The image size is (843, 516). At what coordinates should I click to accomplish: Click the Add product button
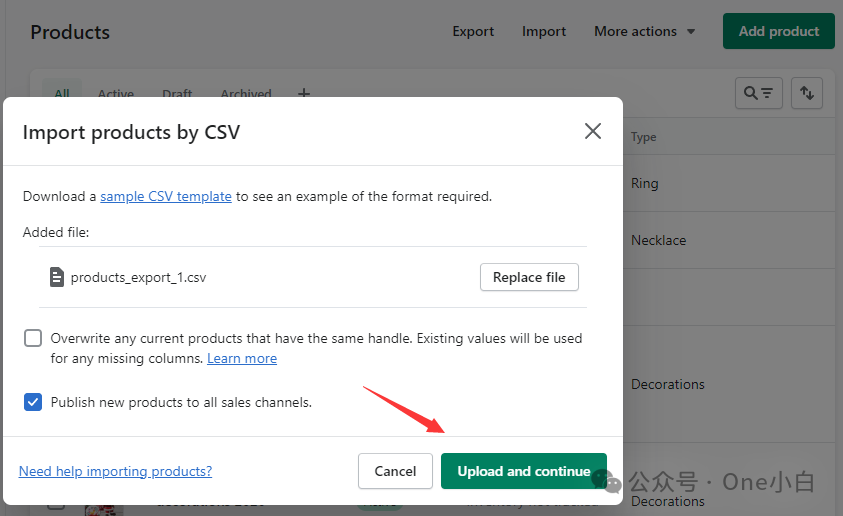click(x=778, y=31)
